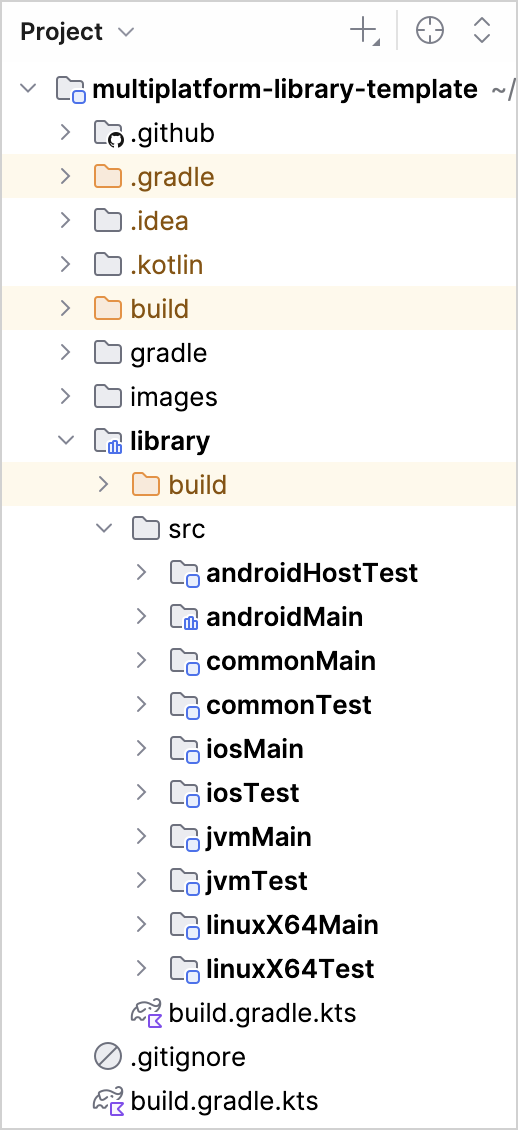Collapse the multiplatform-library-template root node
Screen dimensions: 518x1130
[28, 89]
